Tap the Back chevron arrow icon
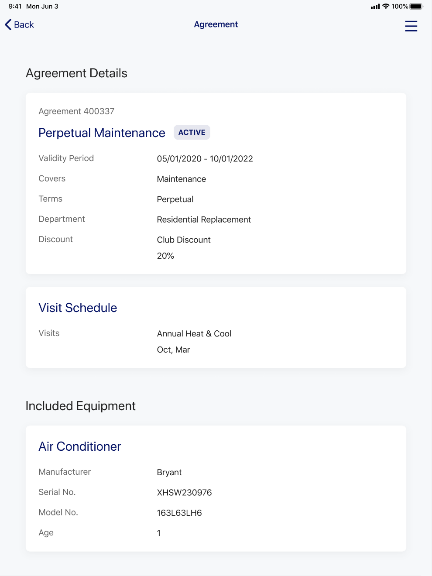 (8, 25)
